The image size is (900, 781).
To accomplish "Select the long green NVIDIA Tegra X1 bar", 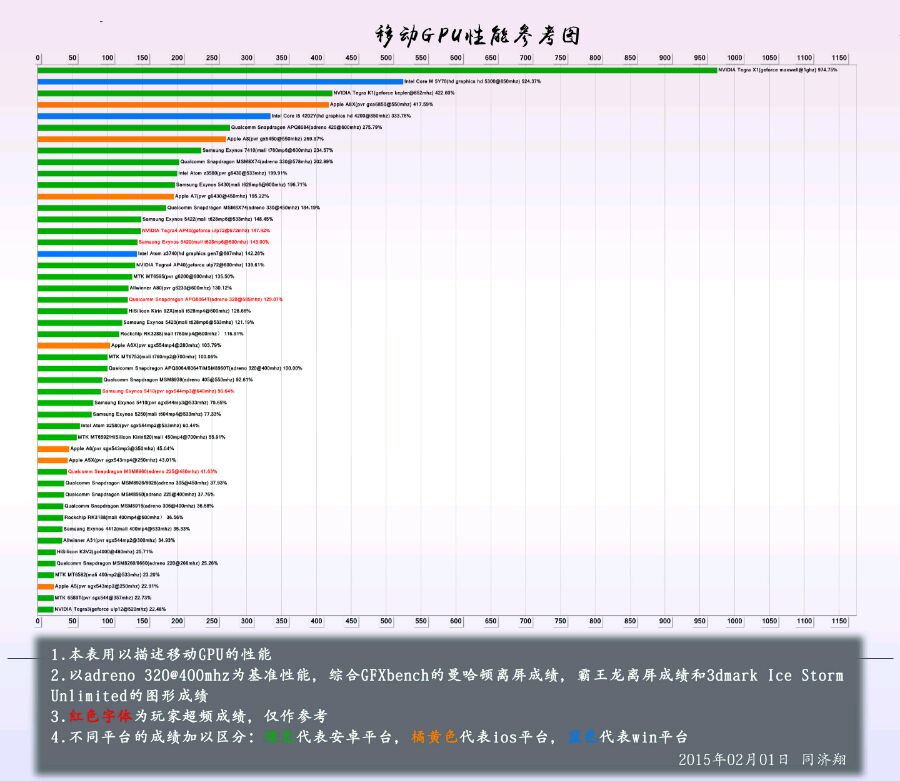I will click(378, 70).
